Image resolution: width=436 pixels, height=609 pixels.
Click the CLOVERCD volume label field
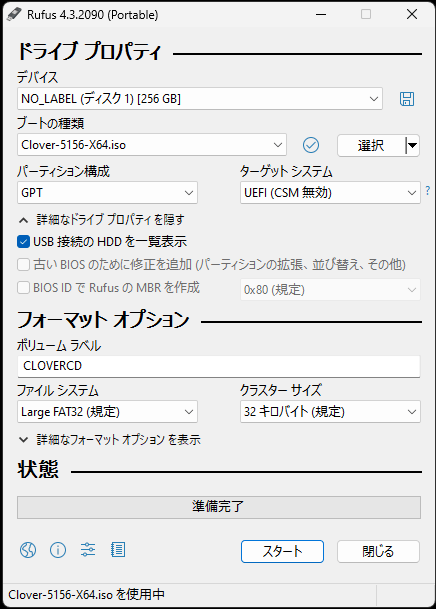(219, 366)
